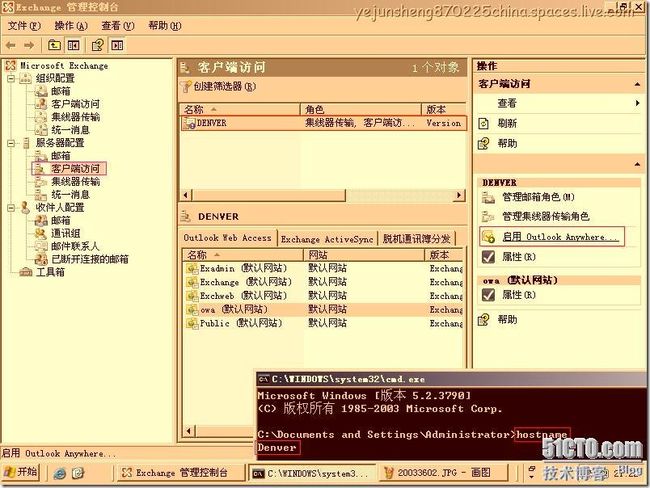Image resolution: width=650 pixels, height=488 pixels.
Task: Click the bottom 帮助 icon in actions pane
Action: click(484, 320)
